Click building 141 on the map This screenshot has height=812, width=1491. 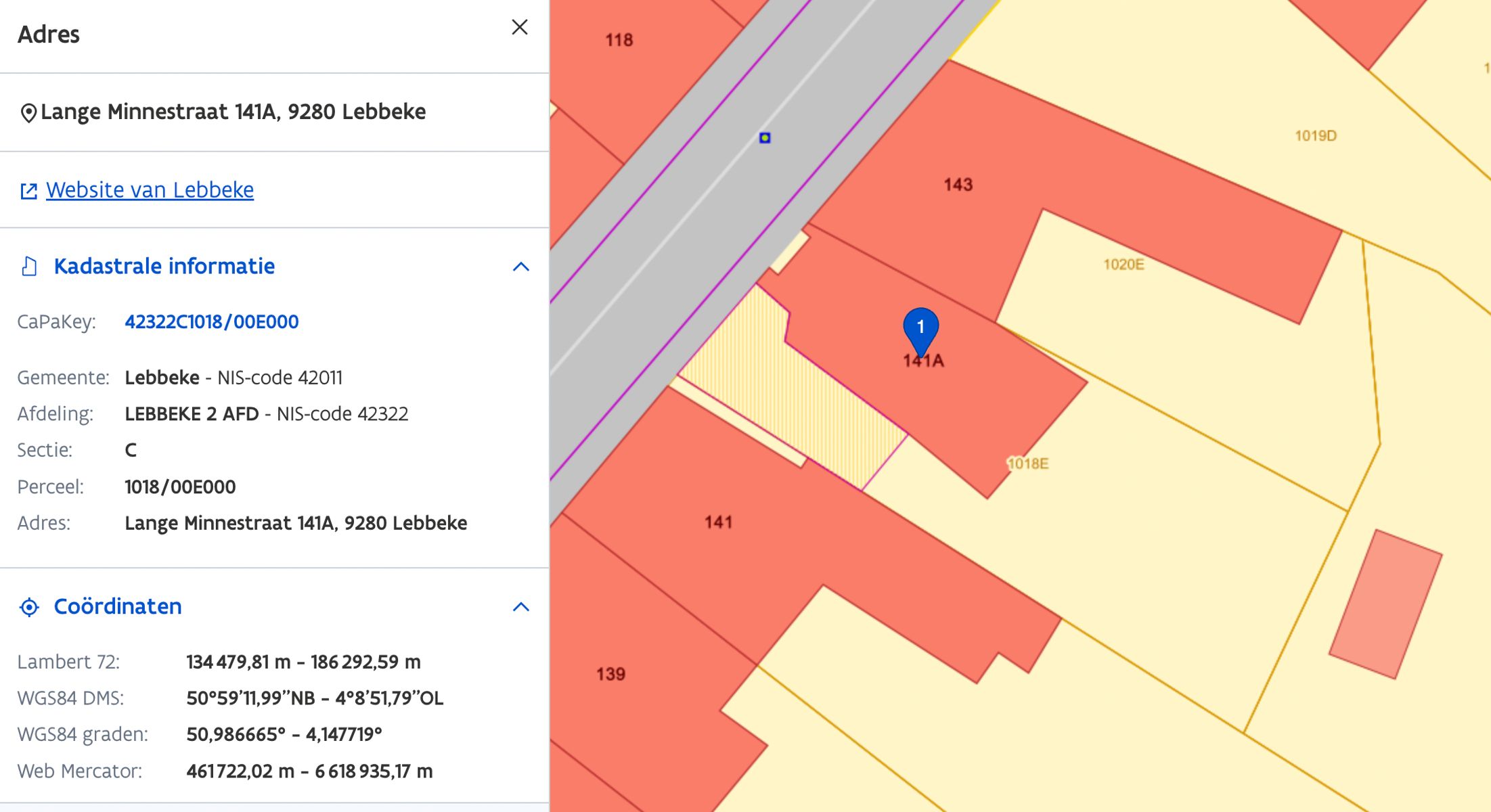point(718,522)
